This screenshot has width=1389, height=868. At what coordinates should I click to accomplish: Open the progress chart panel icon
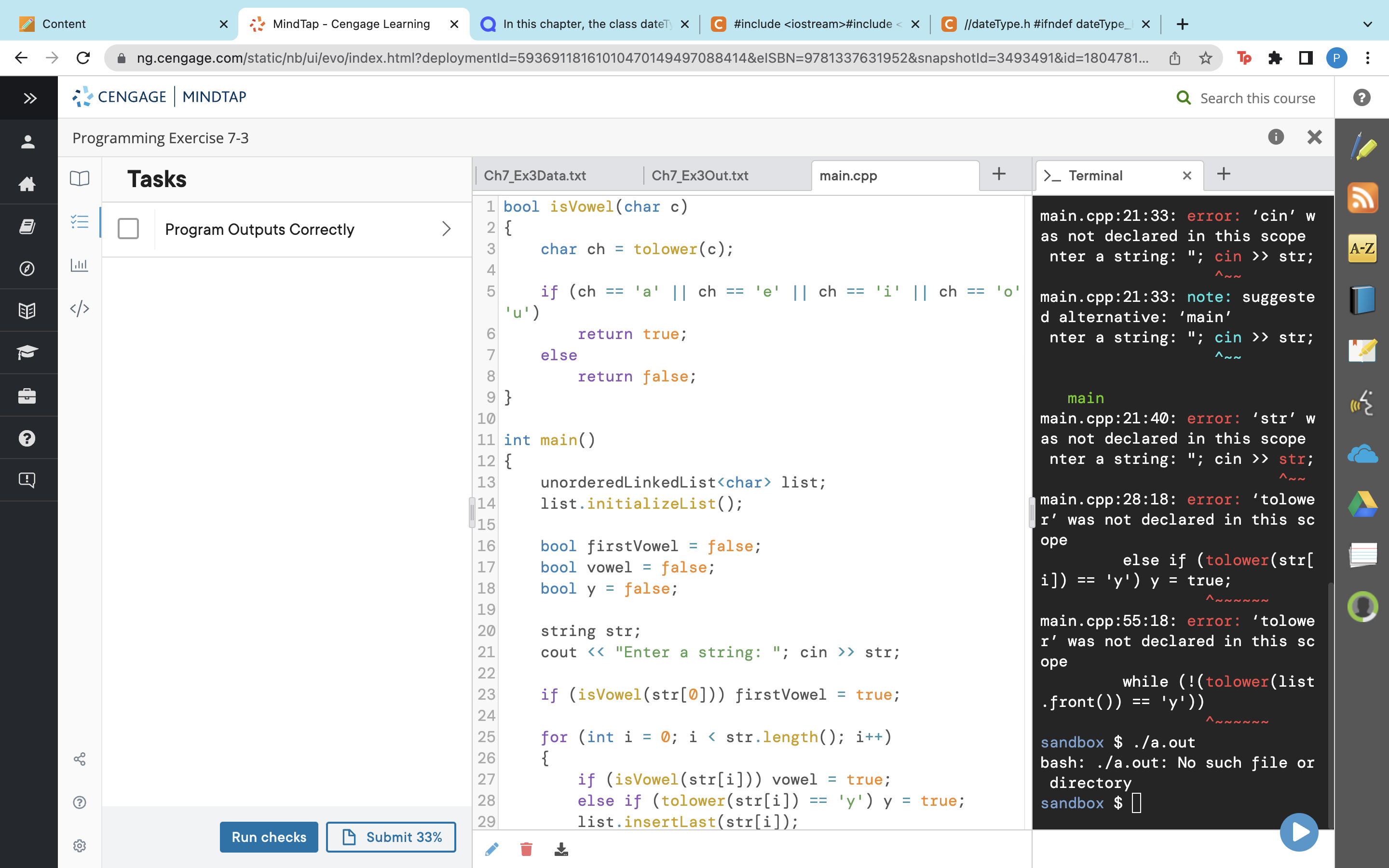pos(80,265)
